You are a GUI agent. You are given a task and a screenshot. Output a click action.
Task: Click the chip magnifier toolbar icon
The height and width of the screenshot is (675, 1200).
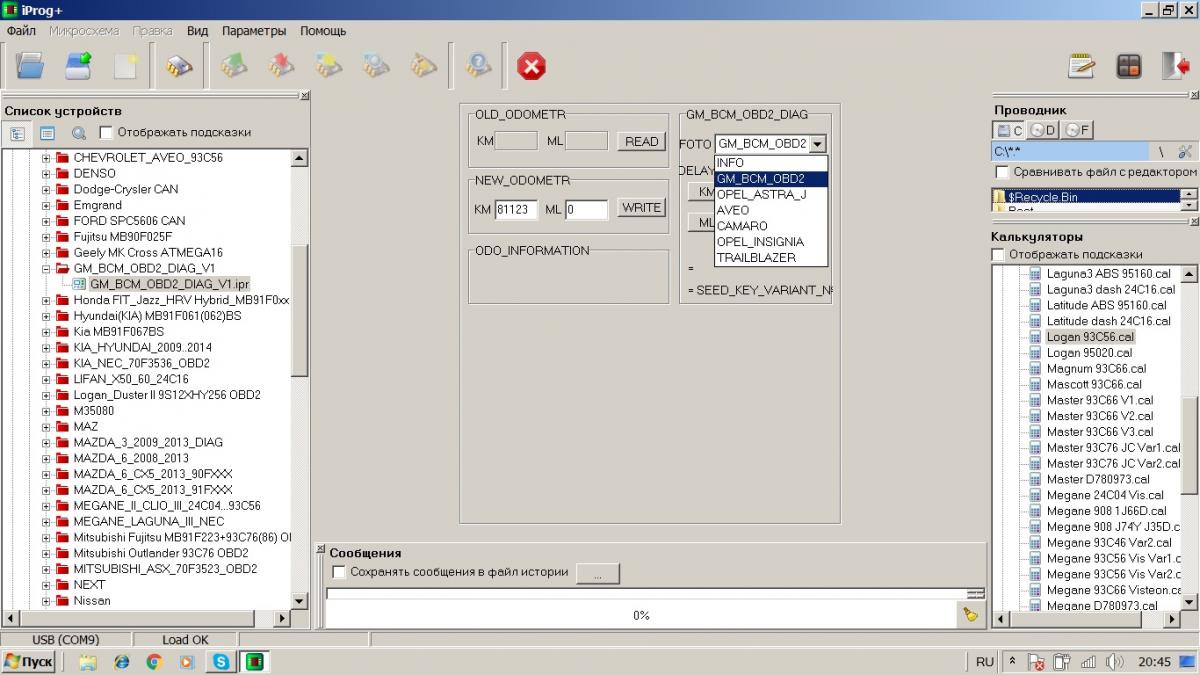click(376, 66)
